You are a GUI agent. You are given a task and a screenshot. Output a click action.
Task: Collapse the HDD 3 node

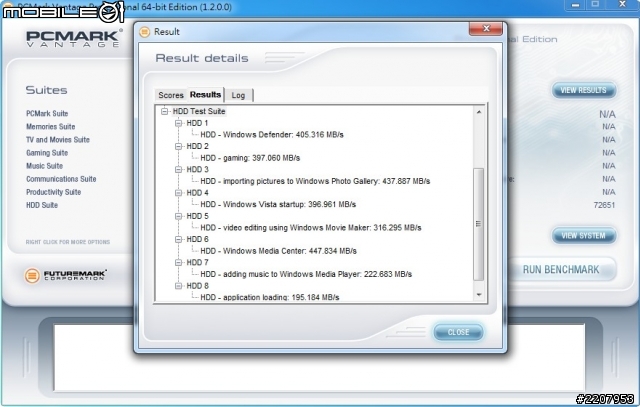[x=178, y=169]
